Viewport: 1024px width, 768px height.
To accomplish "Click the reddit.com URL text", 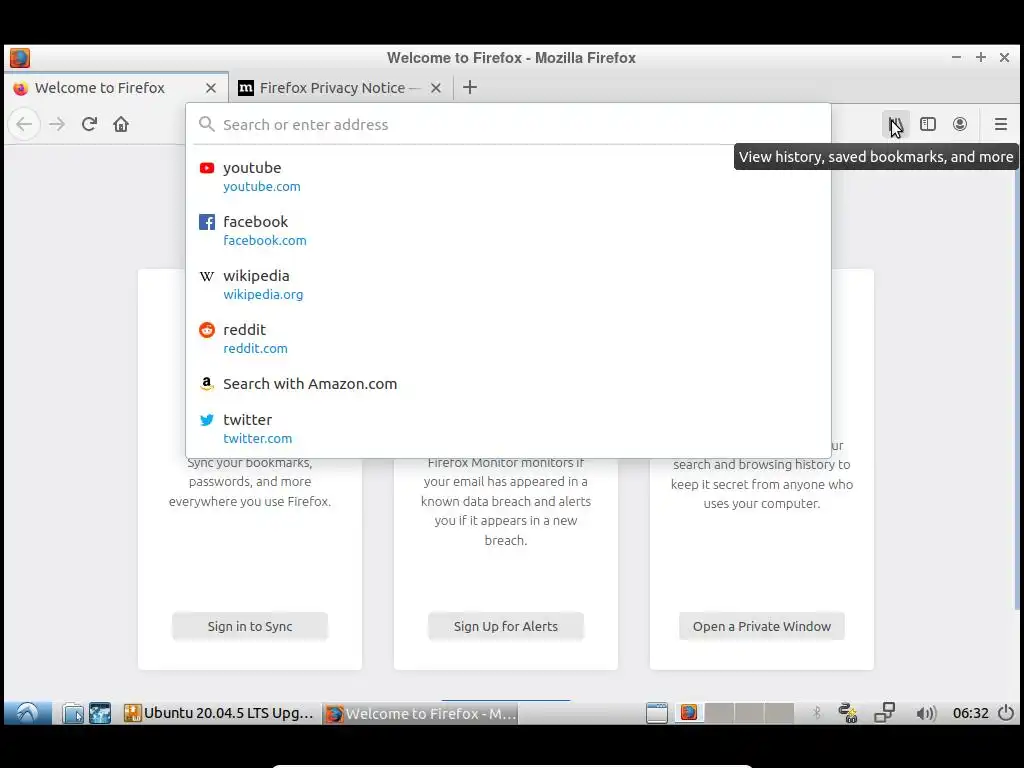I will click(x=255, y=349).
